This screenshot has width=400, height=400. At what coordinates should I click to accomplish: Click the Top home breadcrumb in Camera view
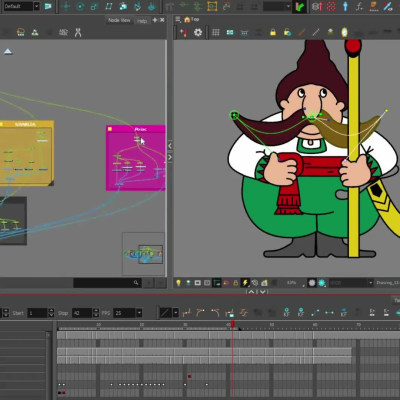pyautogui.click(x=192, y=20)
